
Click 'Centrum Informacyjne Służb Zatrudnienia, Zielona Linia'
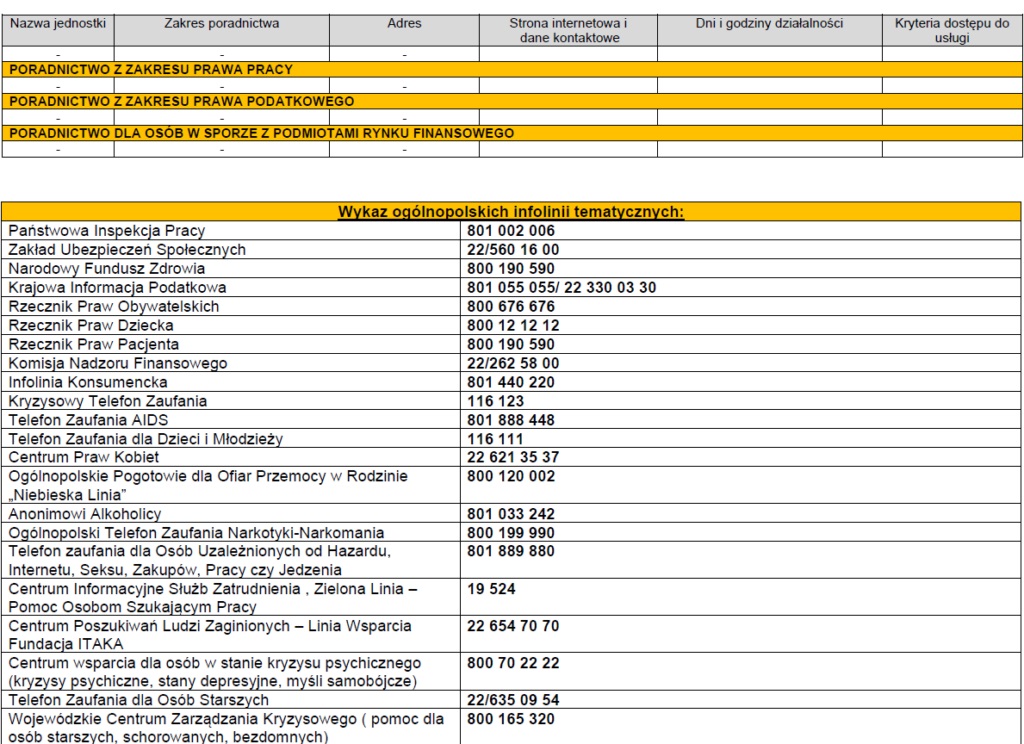(x=212, y=598)
